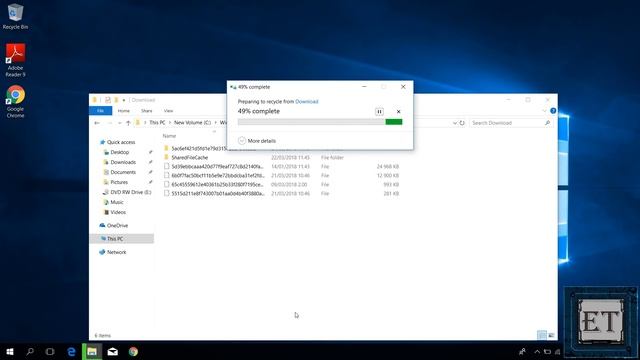
Task: Open the quick access toolbar customize dropdown
Action: point(124,100)
